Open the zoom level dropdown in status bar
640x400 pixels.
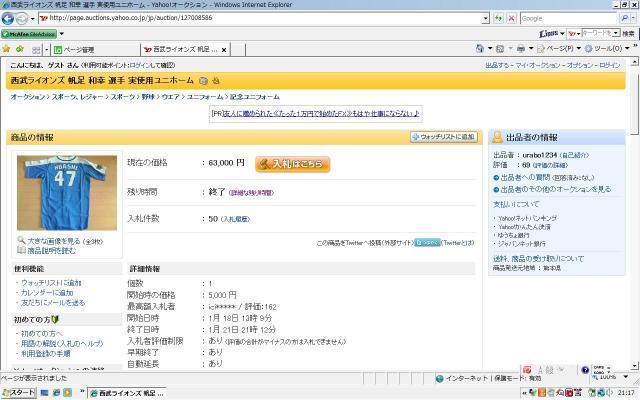pyautogui.click(x=626, y=377)
